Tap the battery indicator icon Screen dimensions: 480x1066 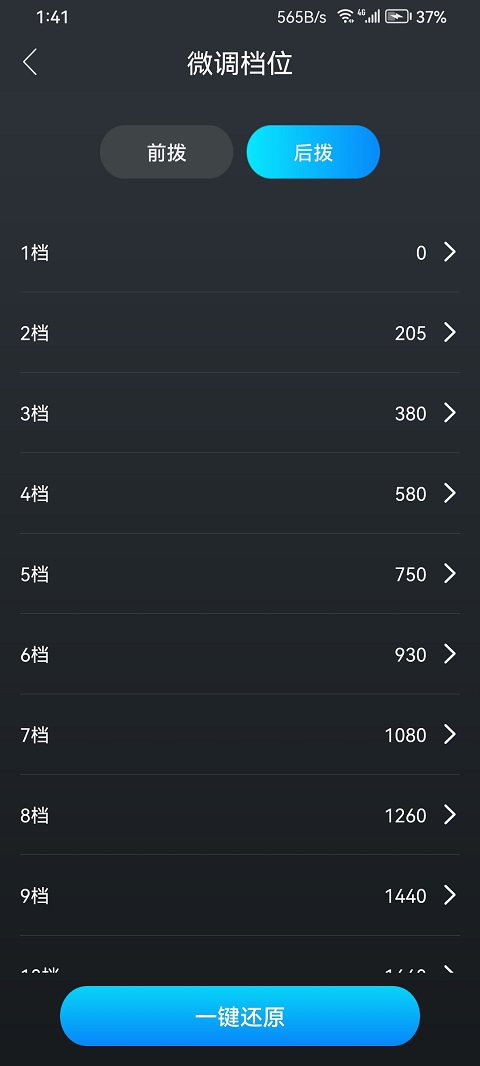[398, 17]
